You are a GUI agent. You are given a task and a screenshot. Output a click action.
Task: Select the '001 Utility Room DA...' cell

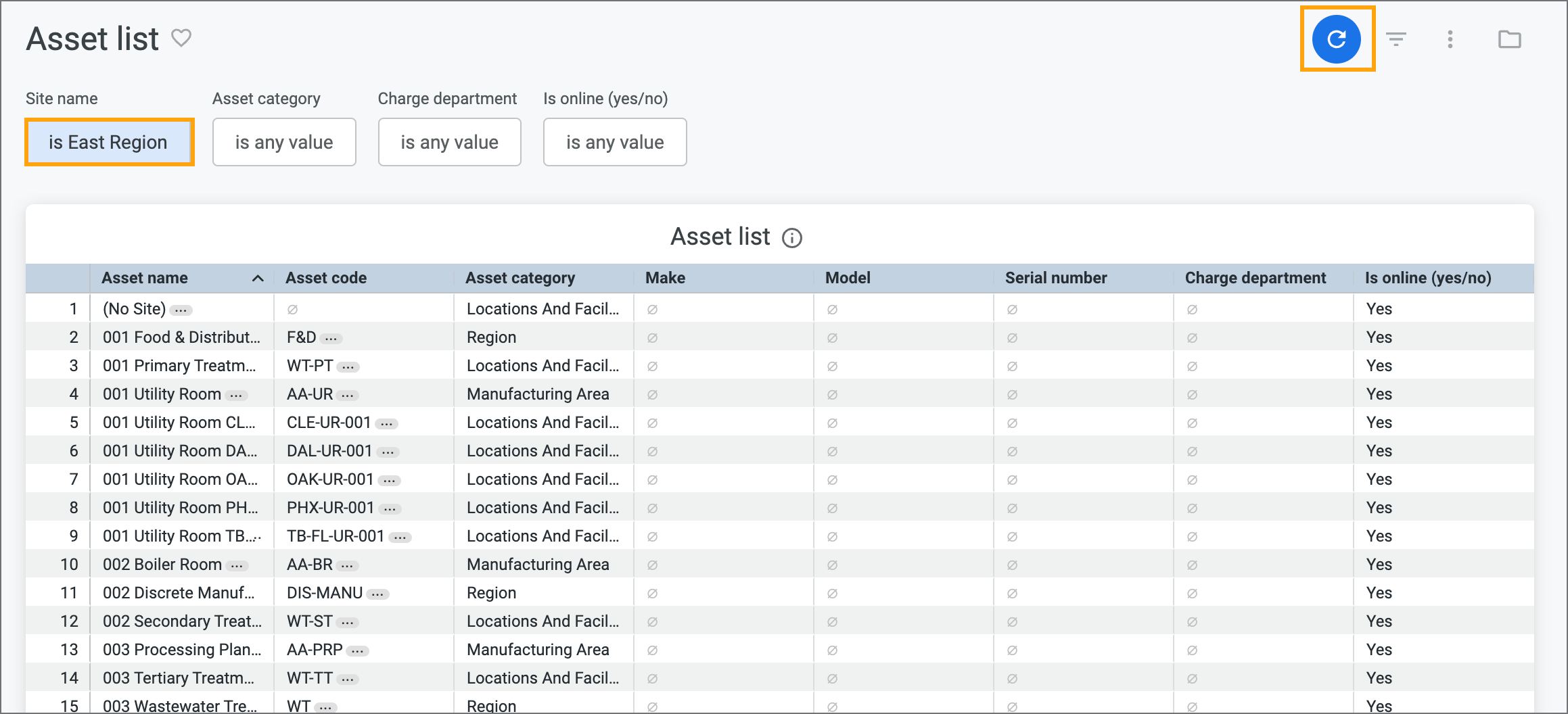[181, 451]
